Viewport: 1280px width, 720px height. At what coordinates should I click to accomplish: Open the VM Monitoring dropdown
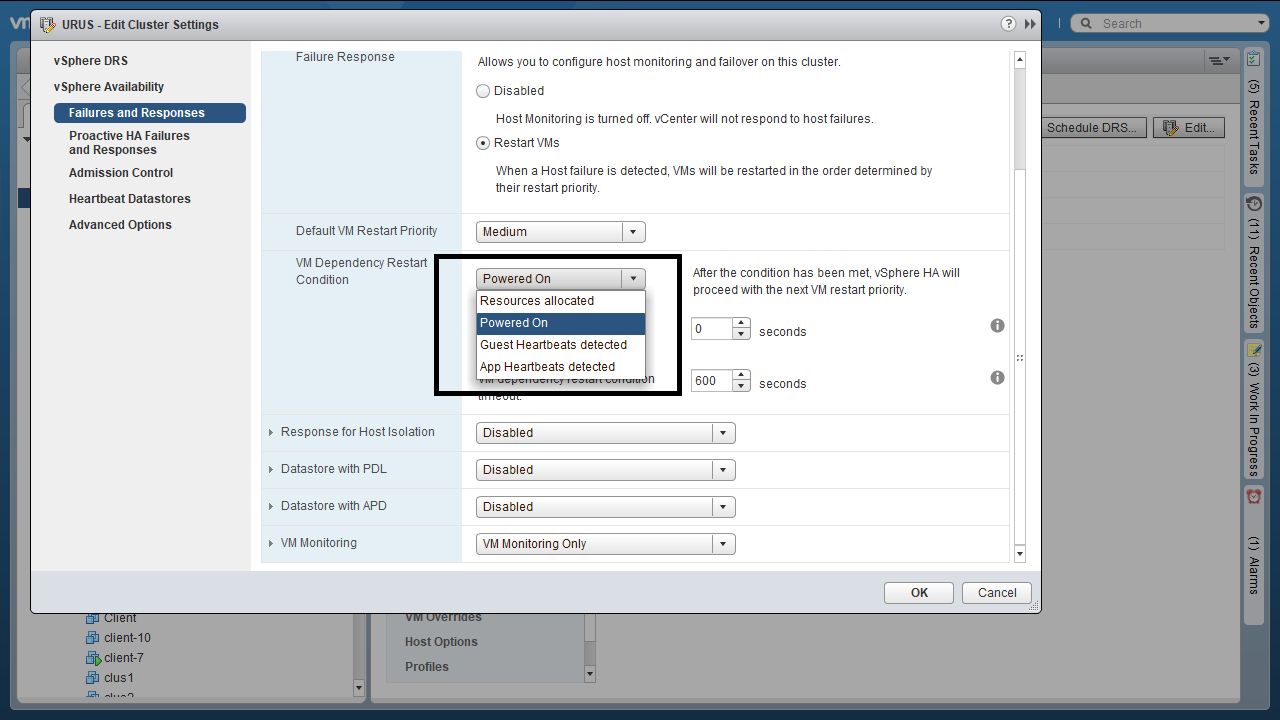point(605,544)
